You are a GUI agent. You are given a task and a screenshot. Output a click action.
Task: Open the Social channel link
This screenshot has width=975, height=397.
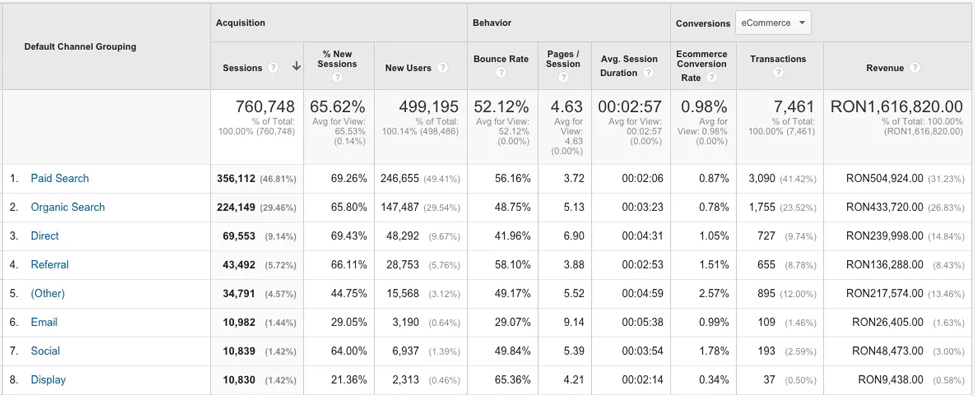pyautogui.click(x=45, y=351)
